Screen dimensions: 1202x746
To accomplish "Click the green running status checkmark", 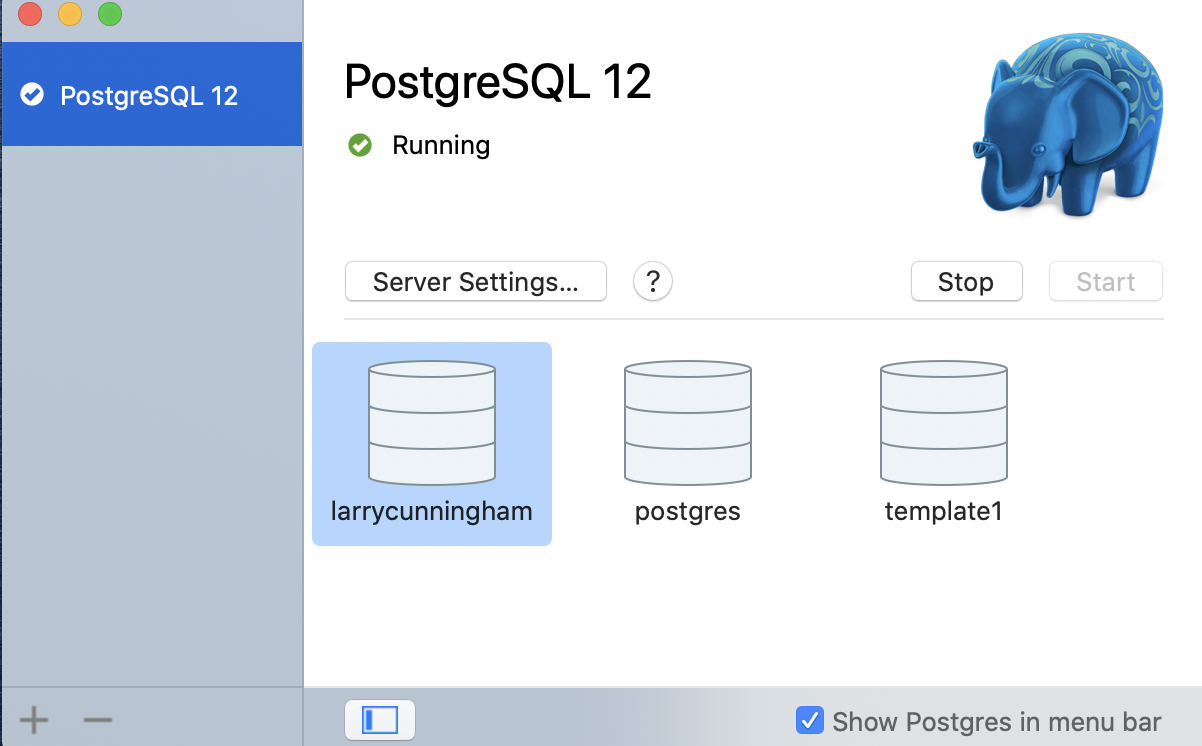I will pyautogui.click(x=360, y=145).
